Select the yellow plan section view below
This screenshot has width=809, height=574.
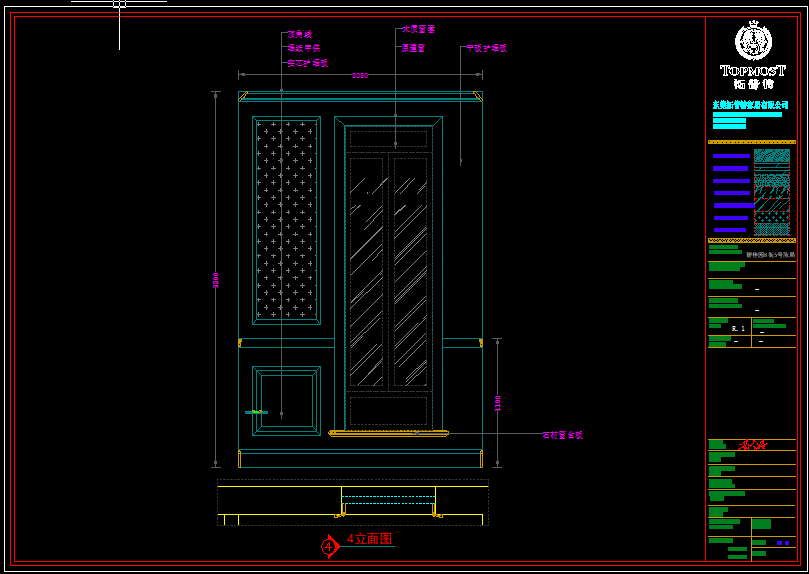352,502
